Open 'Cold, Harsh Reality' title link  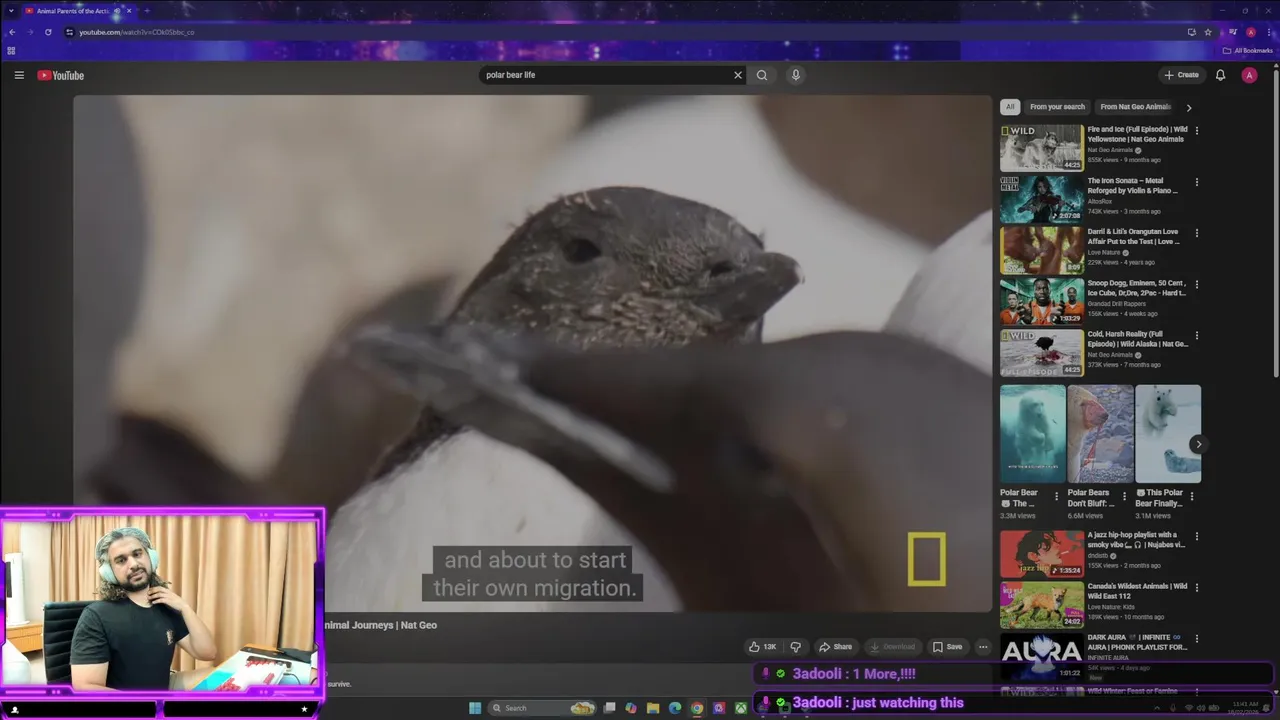pos(1137,339)
